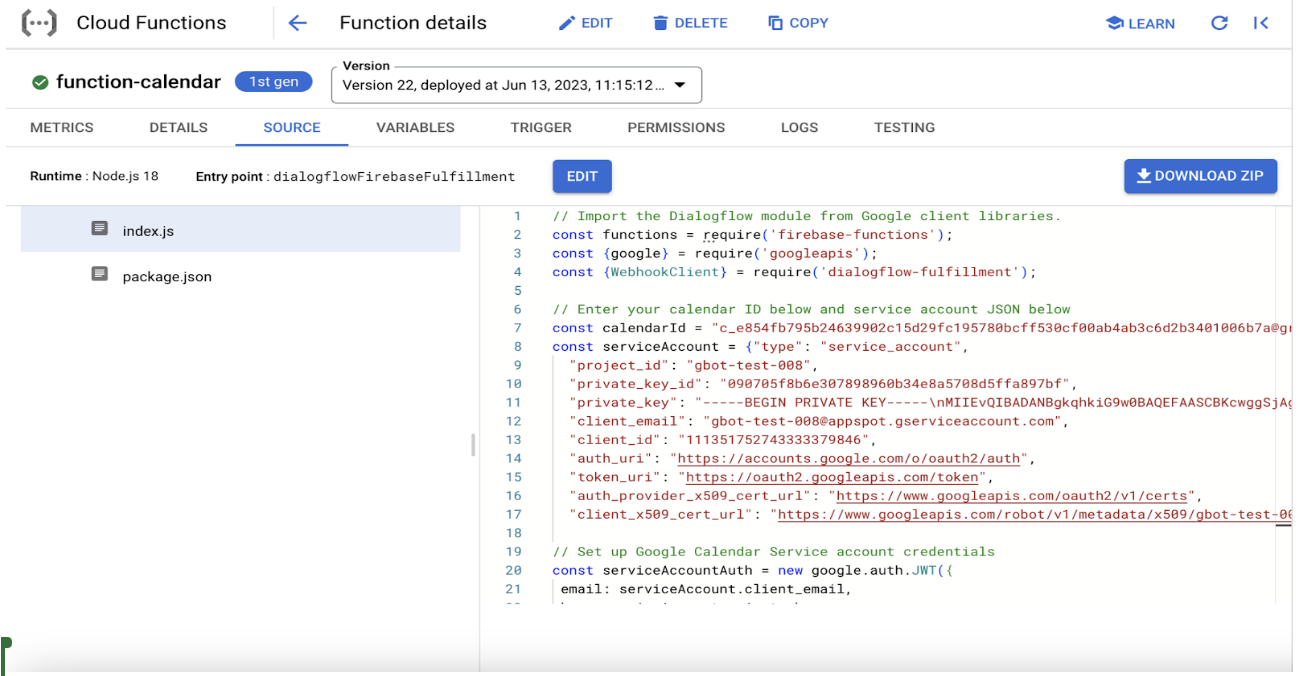Screen dimensions: 1304x676
Task: Click the Cloud Functions logo icon
Action: click(39, 23)
